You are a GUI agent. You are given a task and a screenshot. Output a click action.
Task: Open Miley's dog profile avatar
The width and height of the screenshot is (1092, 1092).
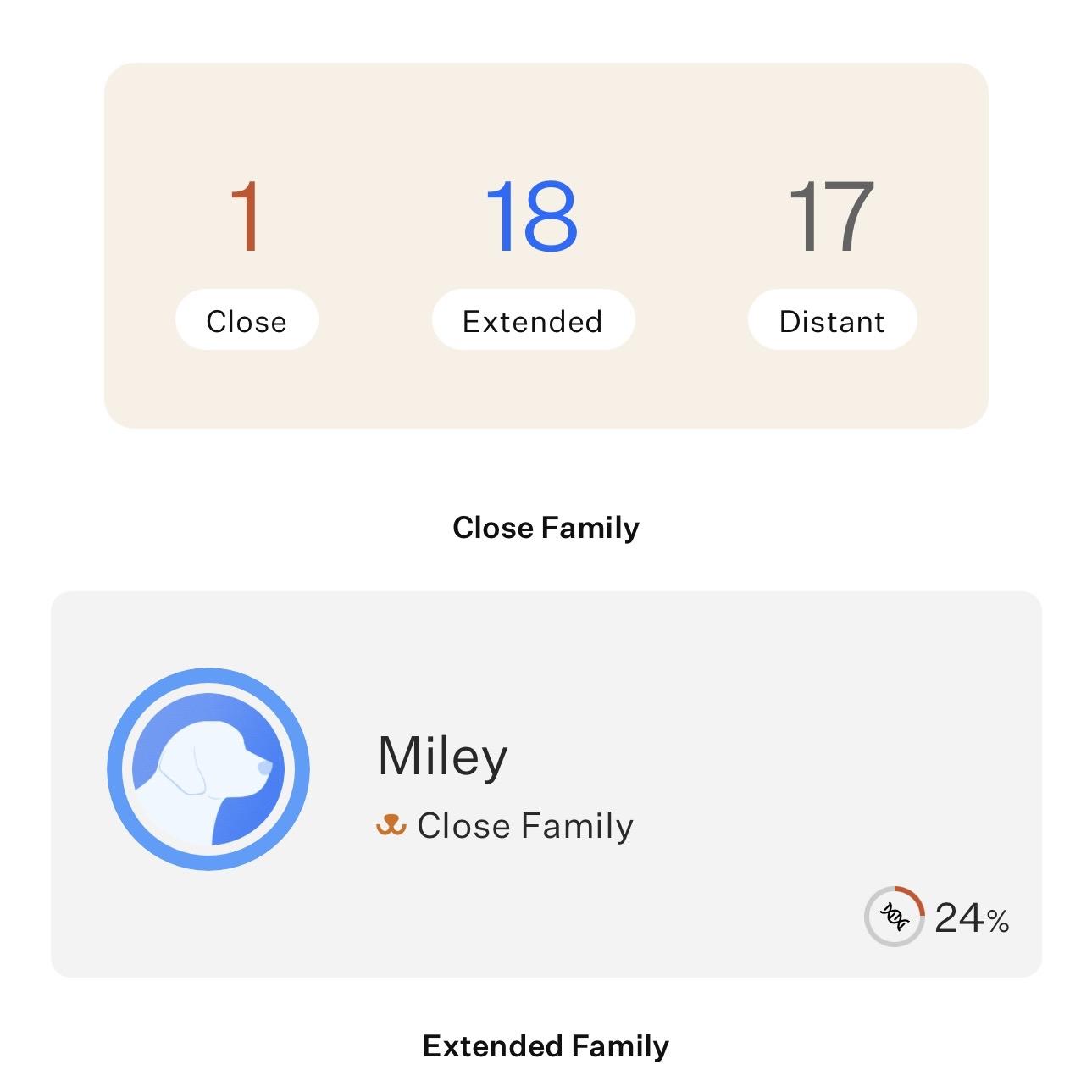click(208, 769)
